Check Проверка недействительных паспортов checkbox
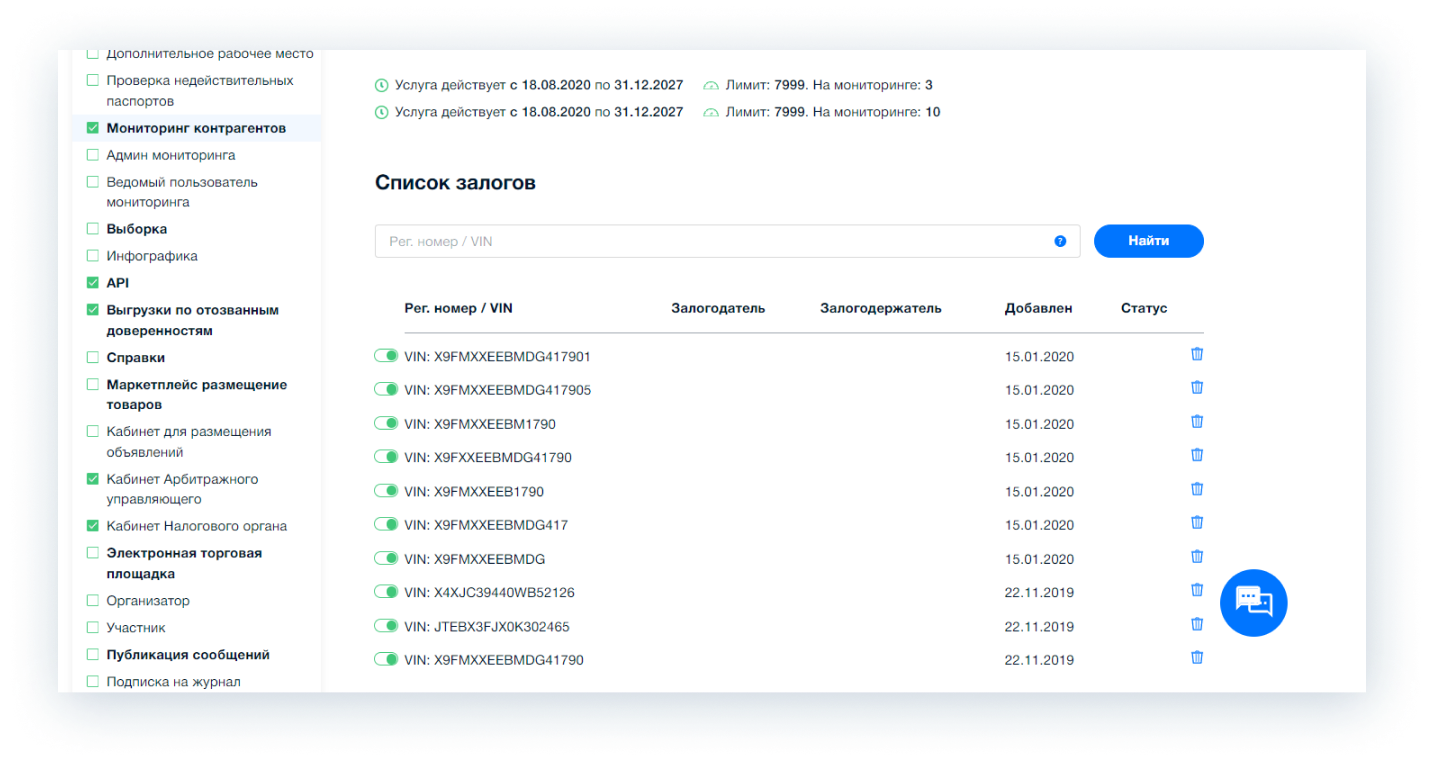Image resolution: width=1429 pixels, height=763 pixels. (x=93, y=80)
